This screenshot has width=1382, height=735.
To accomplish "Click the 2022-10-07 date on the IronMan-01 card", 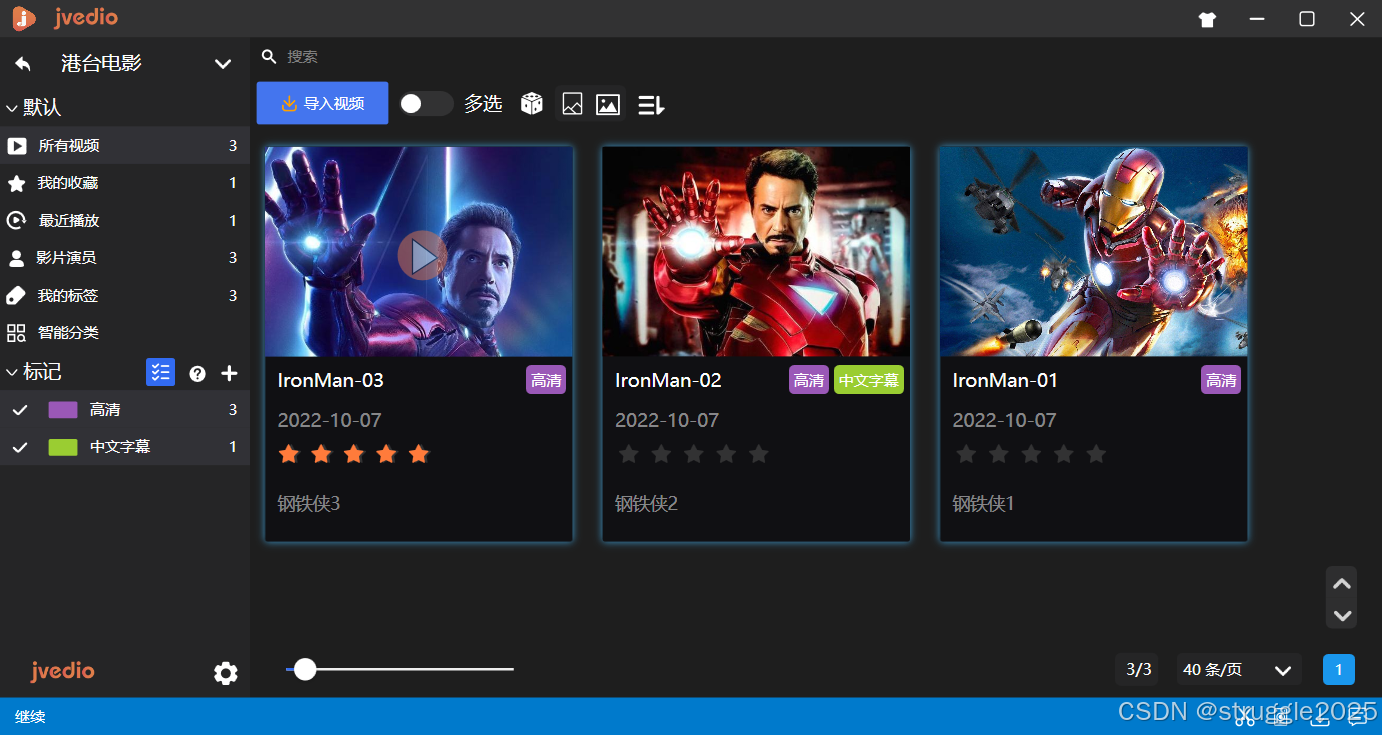I will point(1004,421).
